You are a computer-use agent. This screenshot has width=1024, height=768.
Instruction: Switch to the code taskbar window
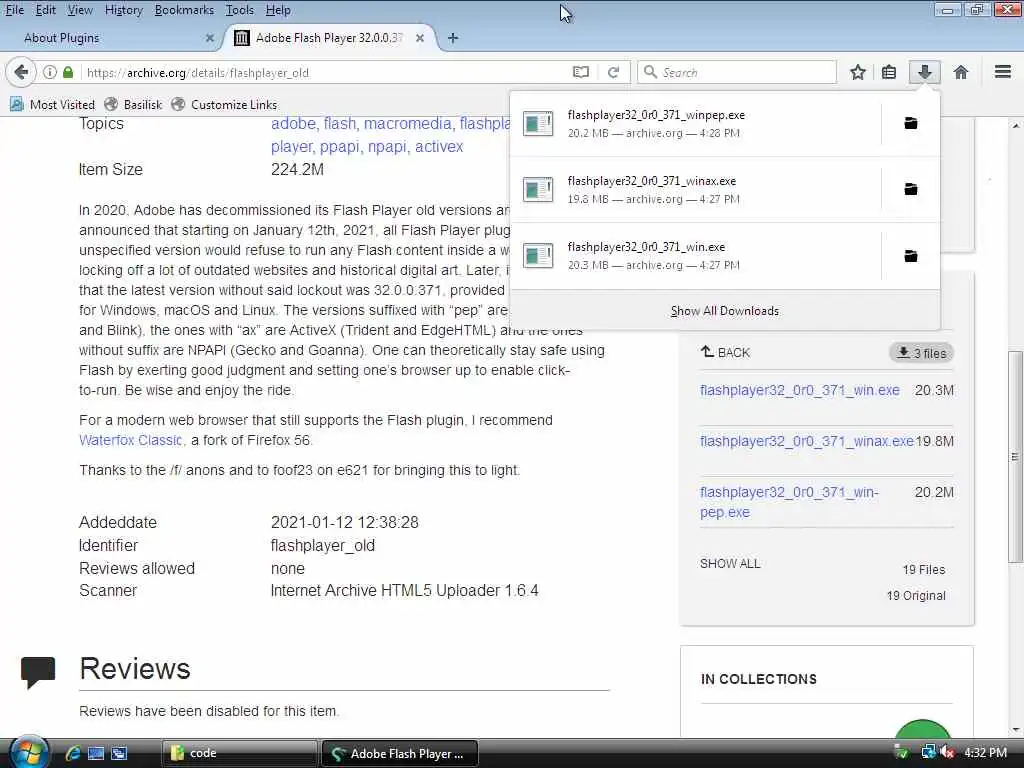click(x=238, y=753)
